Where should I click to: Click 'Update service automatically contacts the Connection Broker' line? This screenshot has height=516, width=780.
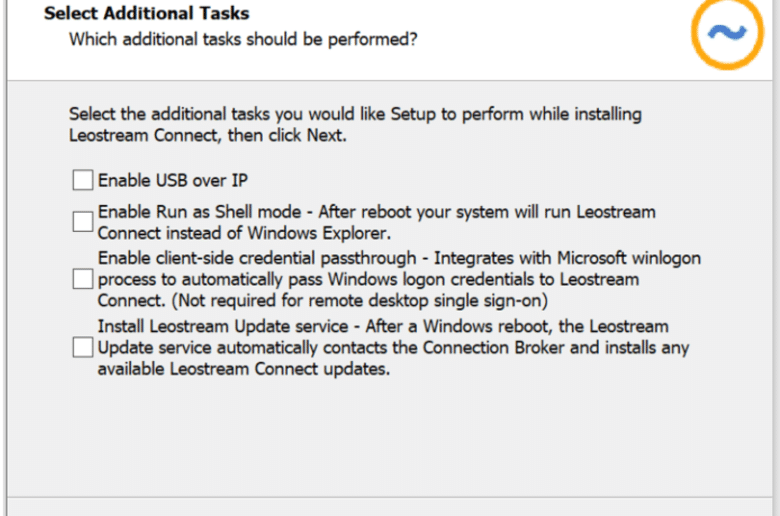click(x=393, y=347)
